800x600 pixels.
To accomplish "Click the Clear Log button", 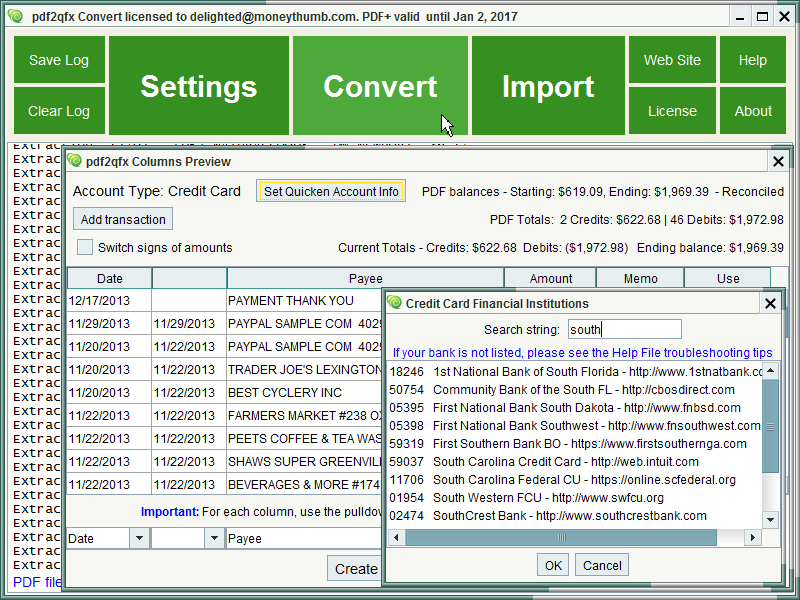I will [x=59, y=111].
